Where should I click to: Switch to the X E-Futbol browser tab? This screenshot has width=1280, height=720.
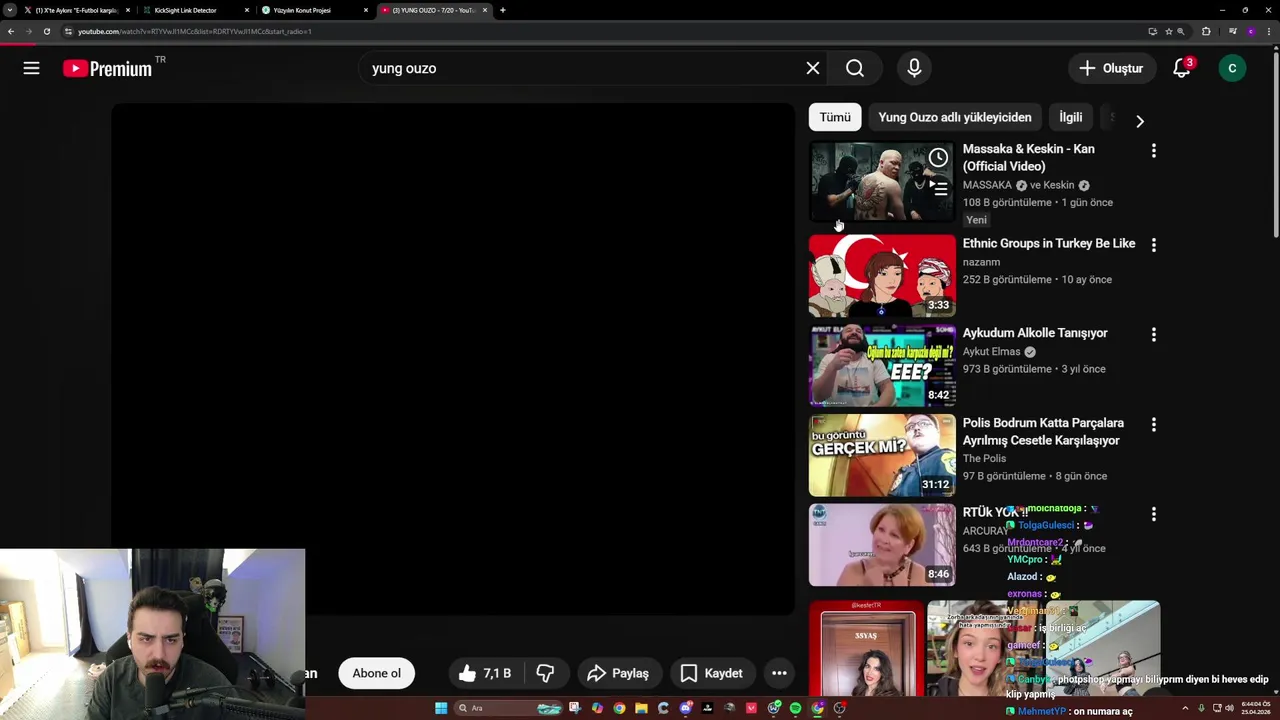point(76,10)
